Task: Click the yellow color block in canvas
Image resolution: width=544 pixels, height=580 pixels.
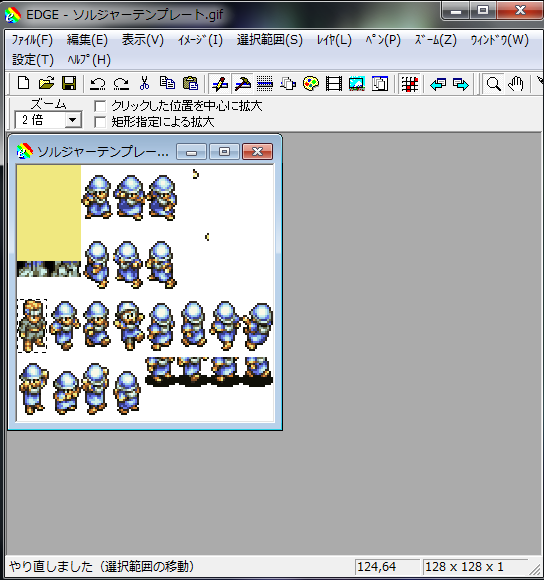Action: click(49, 213)
